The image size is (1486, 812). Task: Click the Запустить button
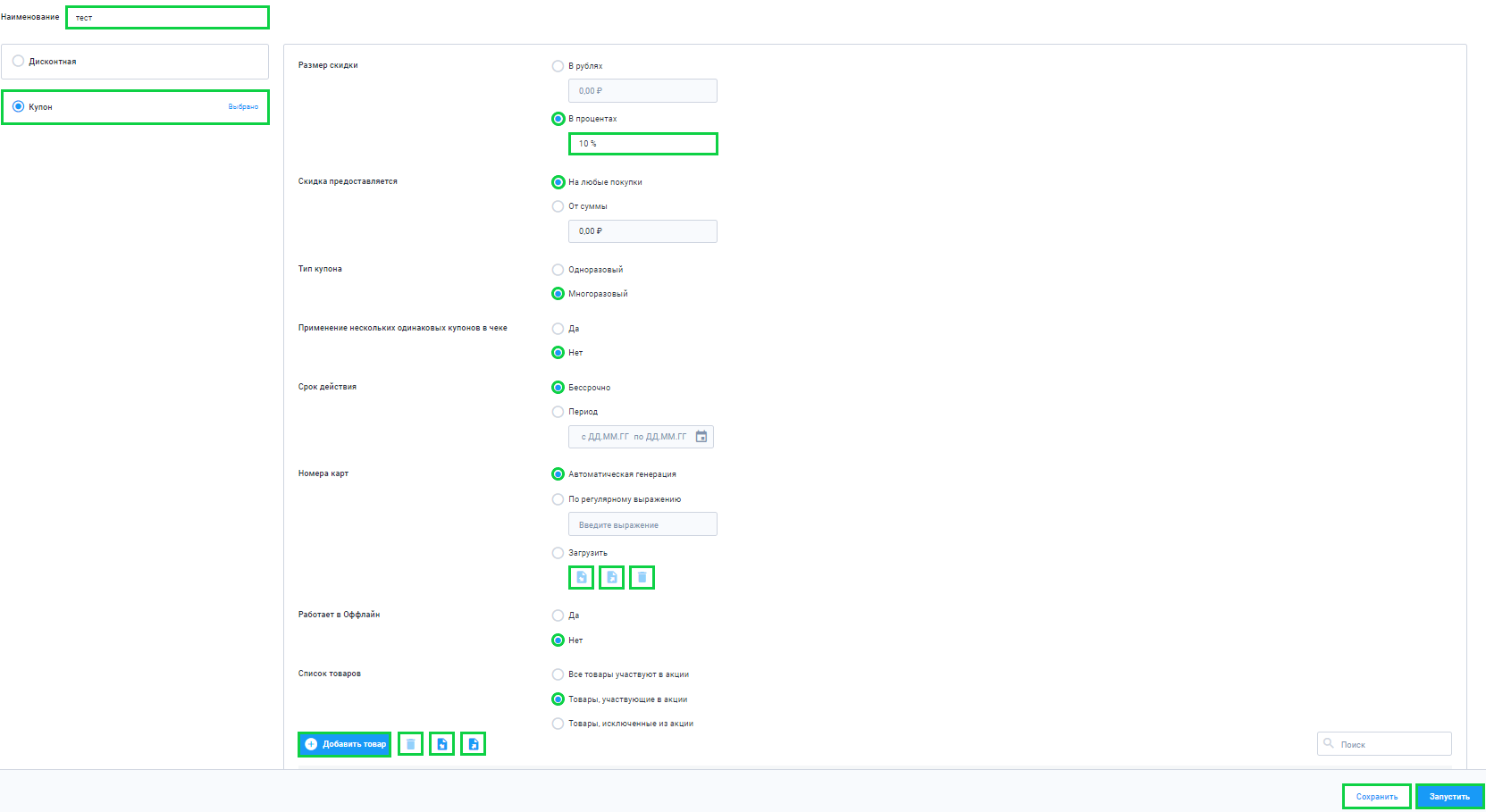pos(1449,796)
